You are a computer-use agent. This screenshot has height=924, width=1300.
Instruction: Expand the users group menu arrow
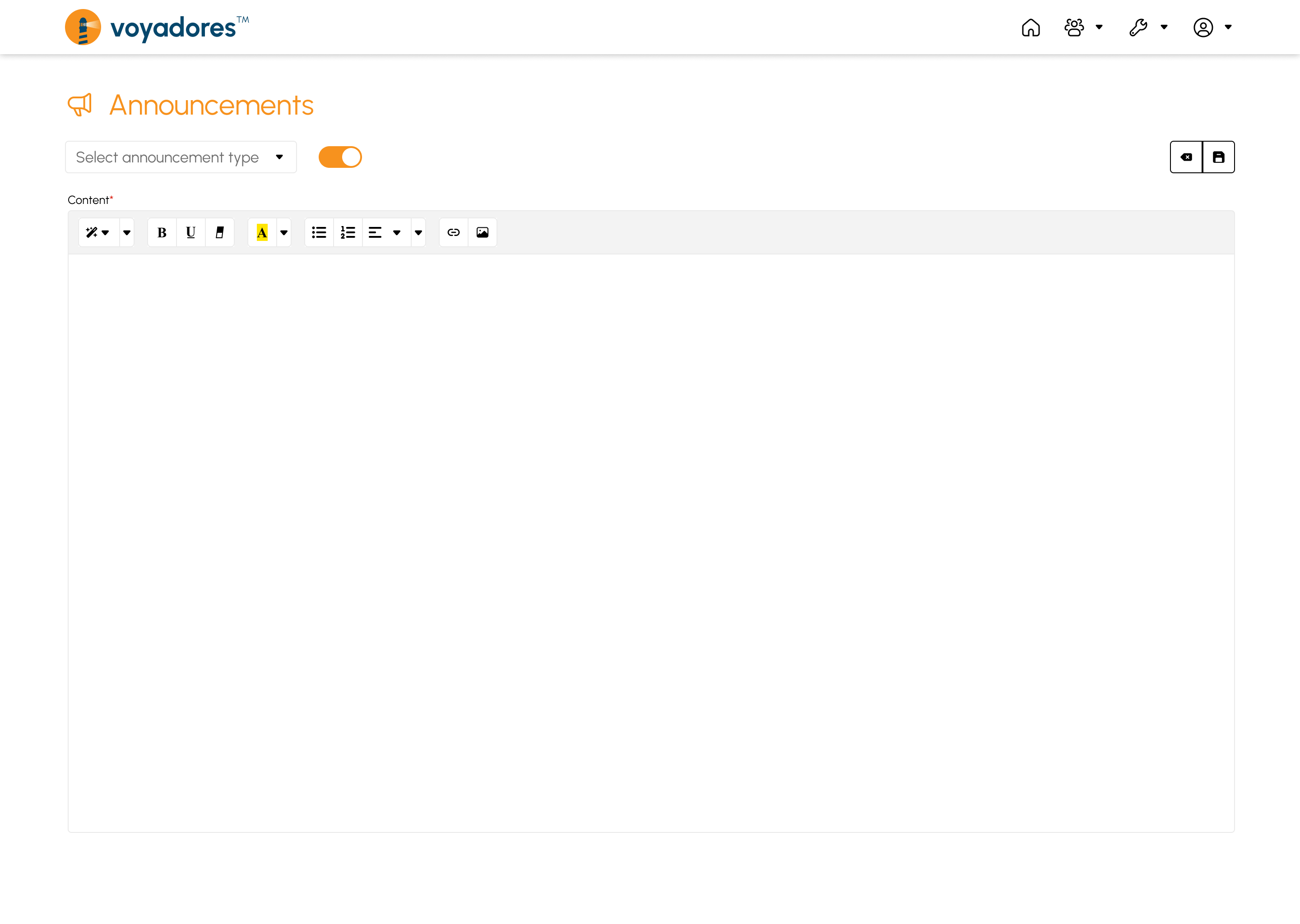pyautogui.click(x=1099, y=28)
